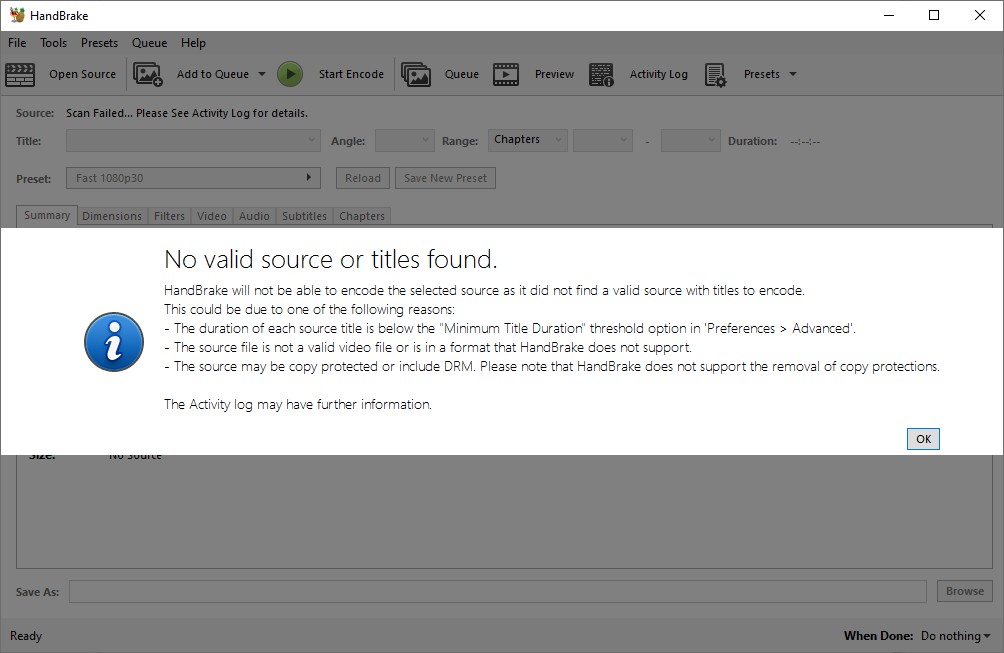The width and height of the screenshot is (1004, 653).
Task: Click the Add to Queue label
Action: click(213, 74)
